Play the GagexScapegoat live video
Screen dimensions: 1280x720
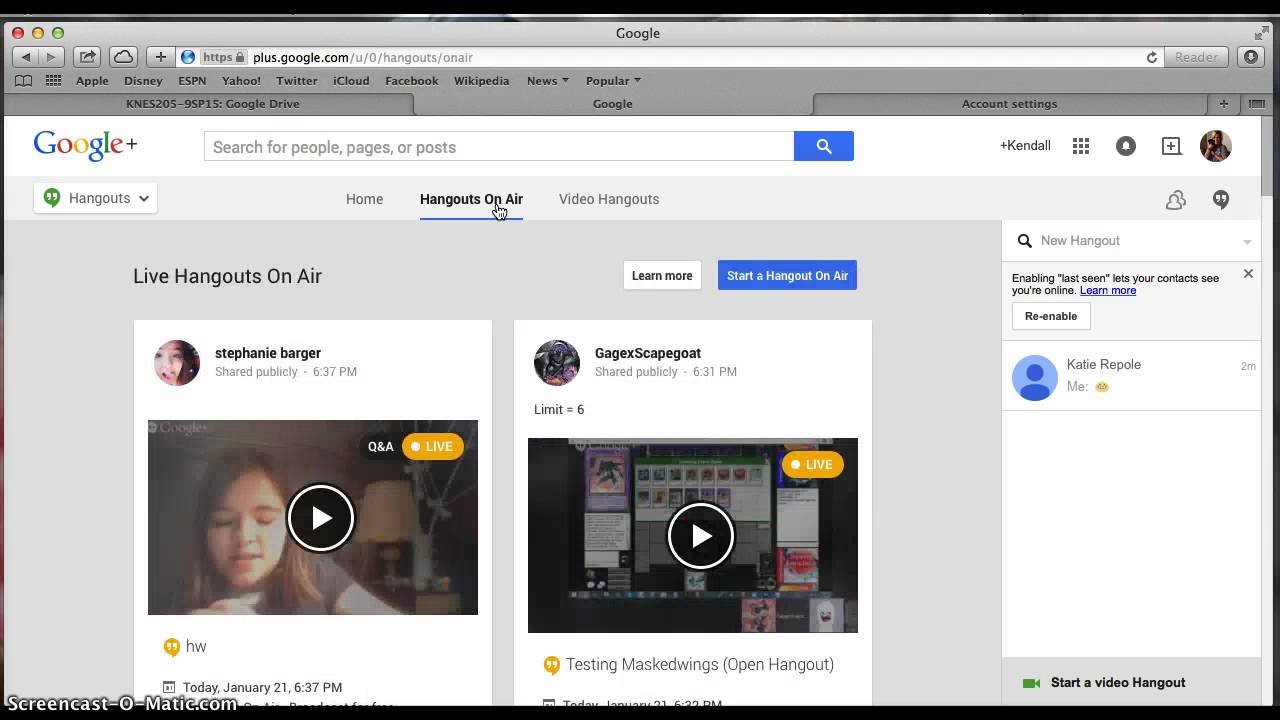coord(701,536)
